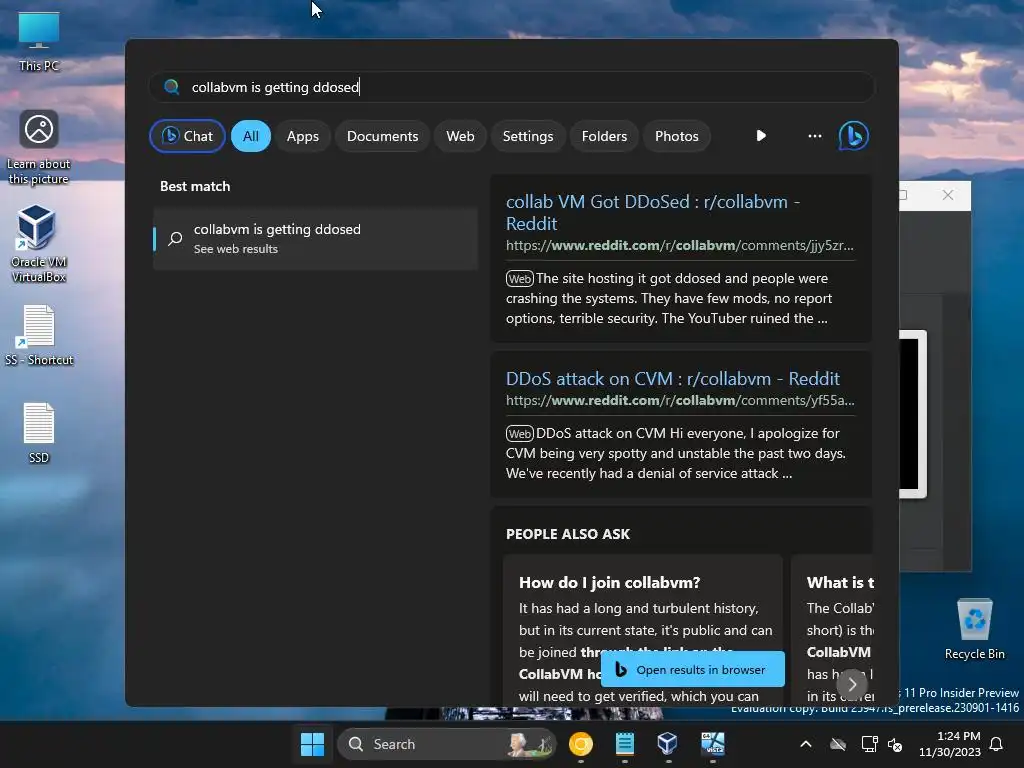
Task: Select the Chat filter pill
Action: [187, 136]
